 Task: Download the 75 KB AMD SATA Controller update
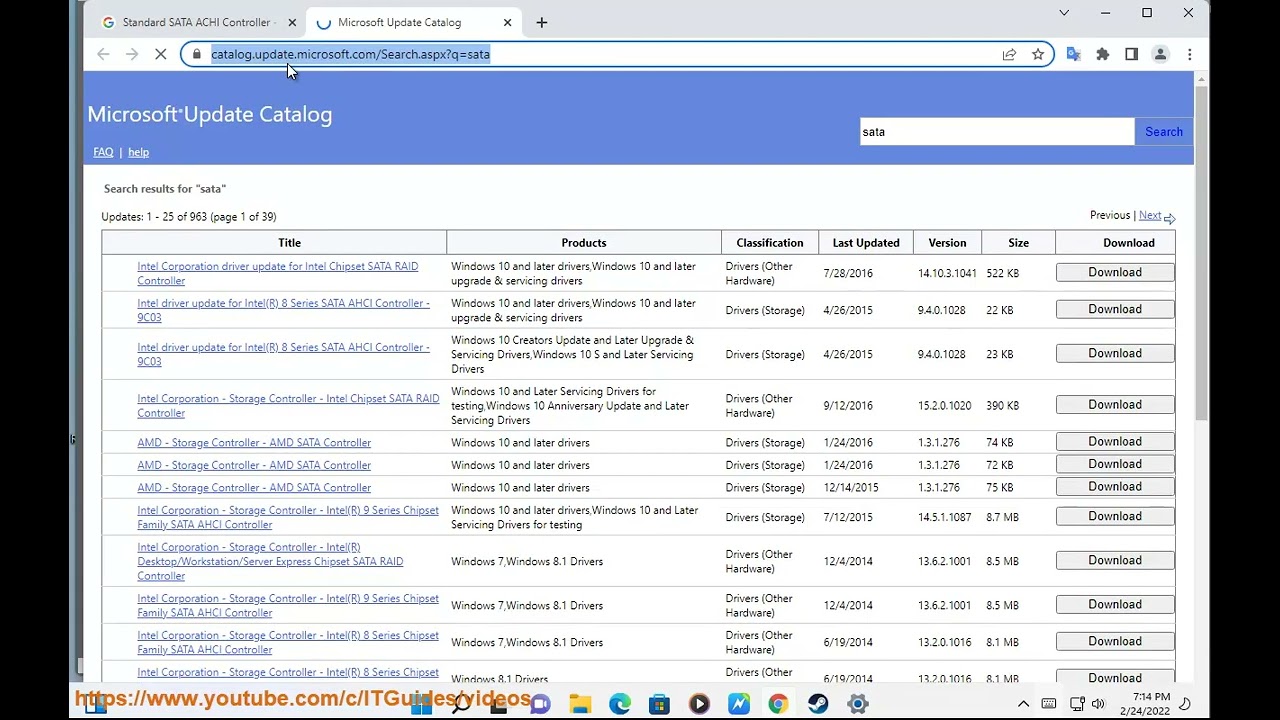click(1115, 487)
